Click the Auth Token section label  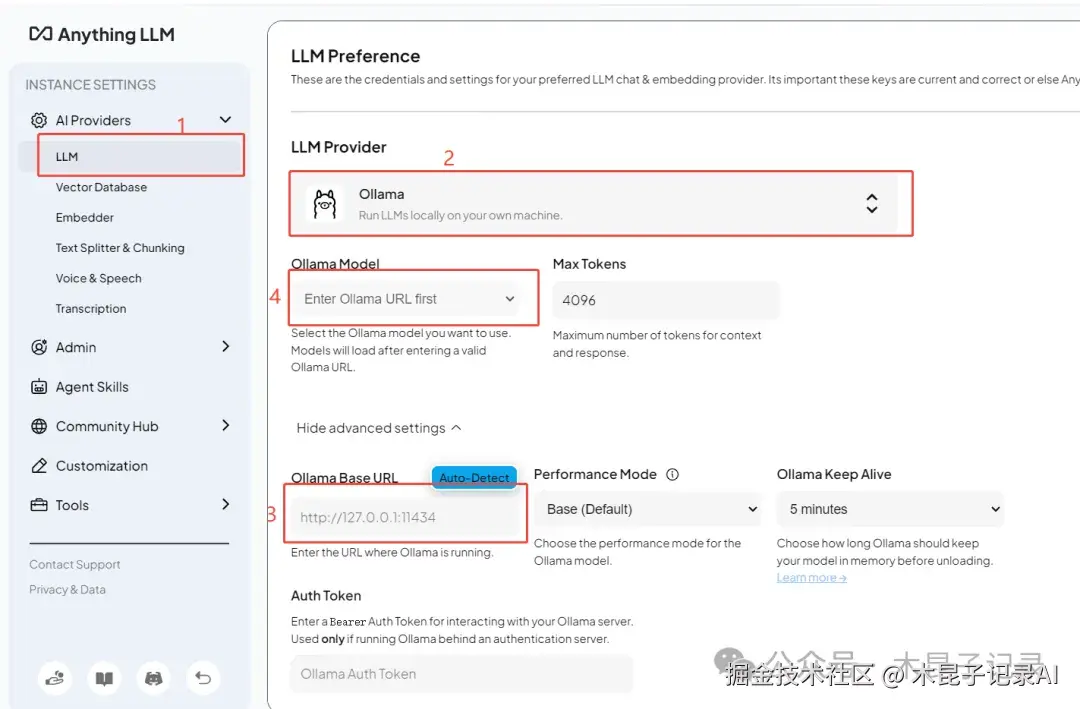(x=326, y=595)
